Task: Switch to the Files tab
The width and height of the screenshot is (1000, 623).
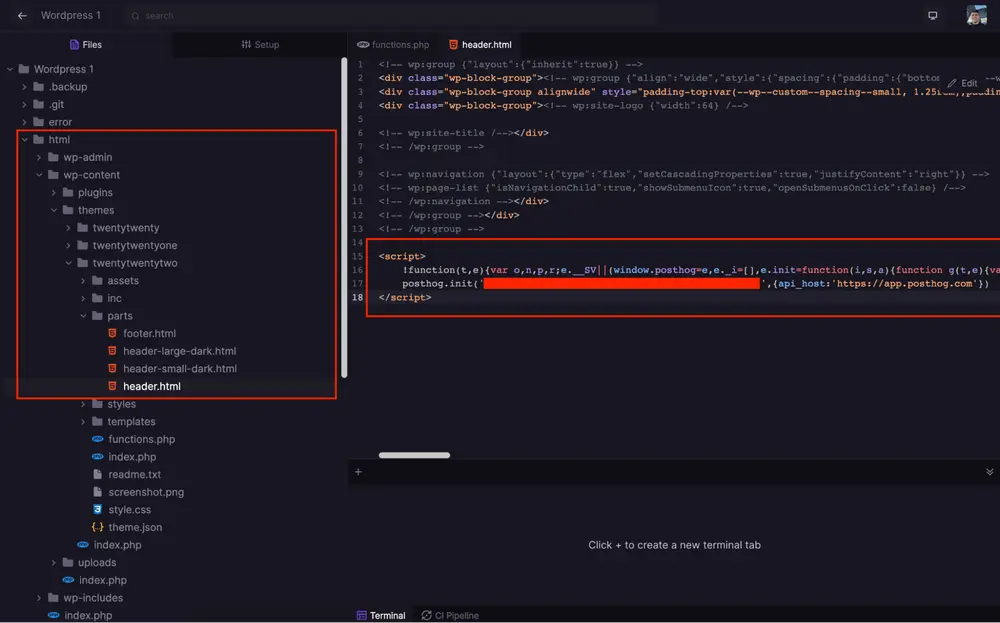Action: click(x=85, y=45)
